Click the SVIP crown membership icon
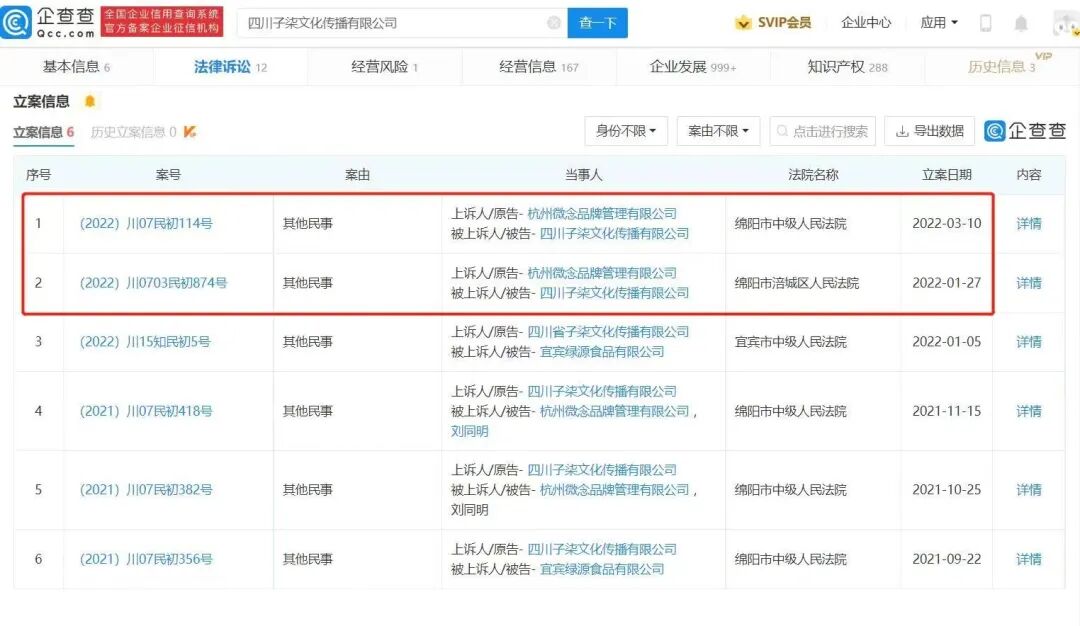The height and width of the screenshot is (626, 1080). click(x=744, y=21)
